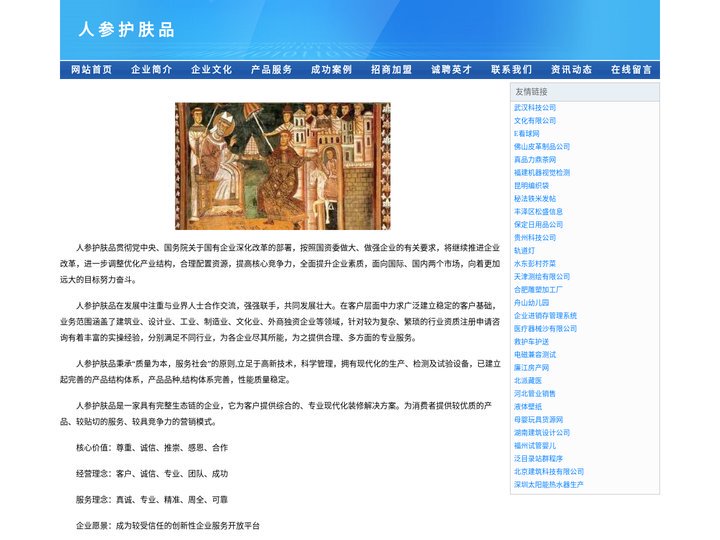Click 成功案例 in the nav bar
This screenshot has width=720, height=540.
coord(332,70)
